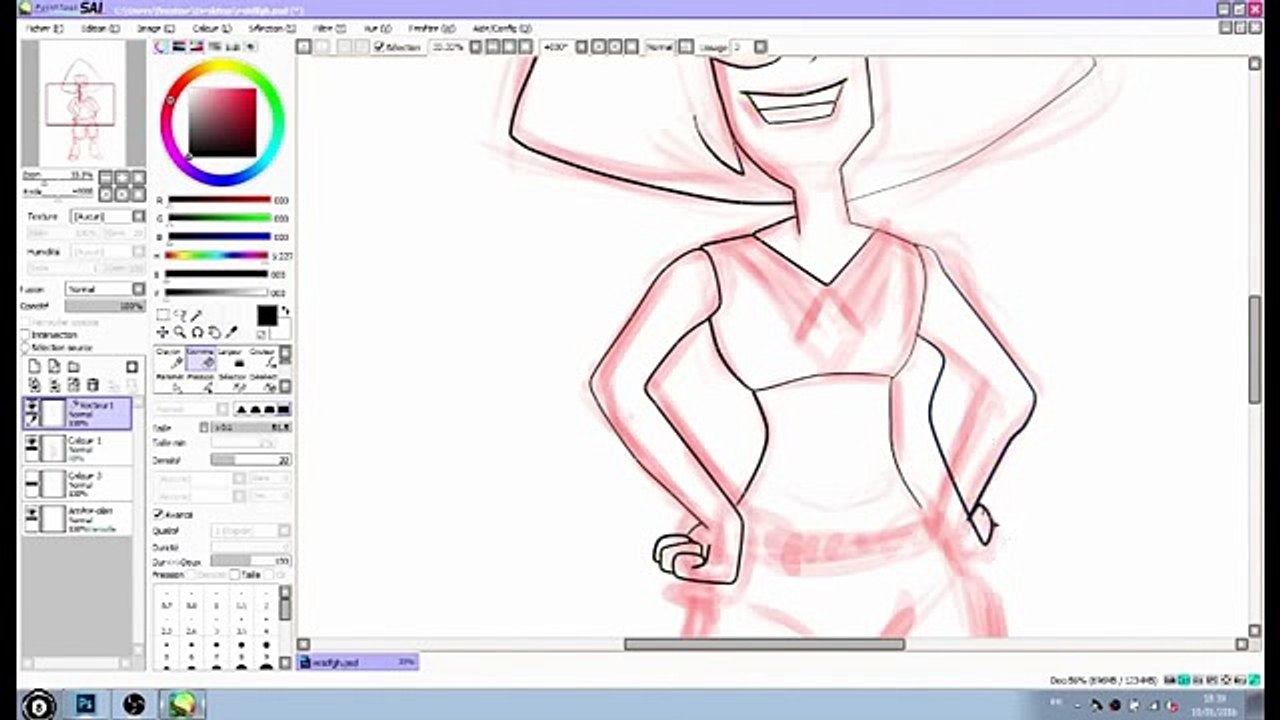
Task: Enable the Intersection checkbox
Action: (x=26, y=335)
